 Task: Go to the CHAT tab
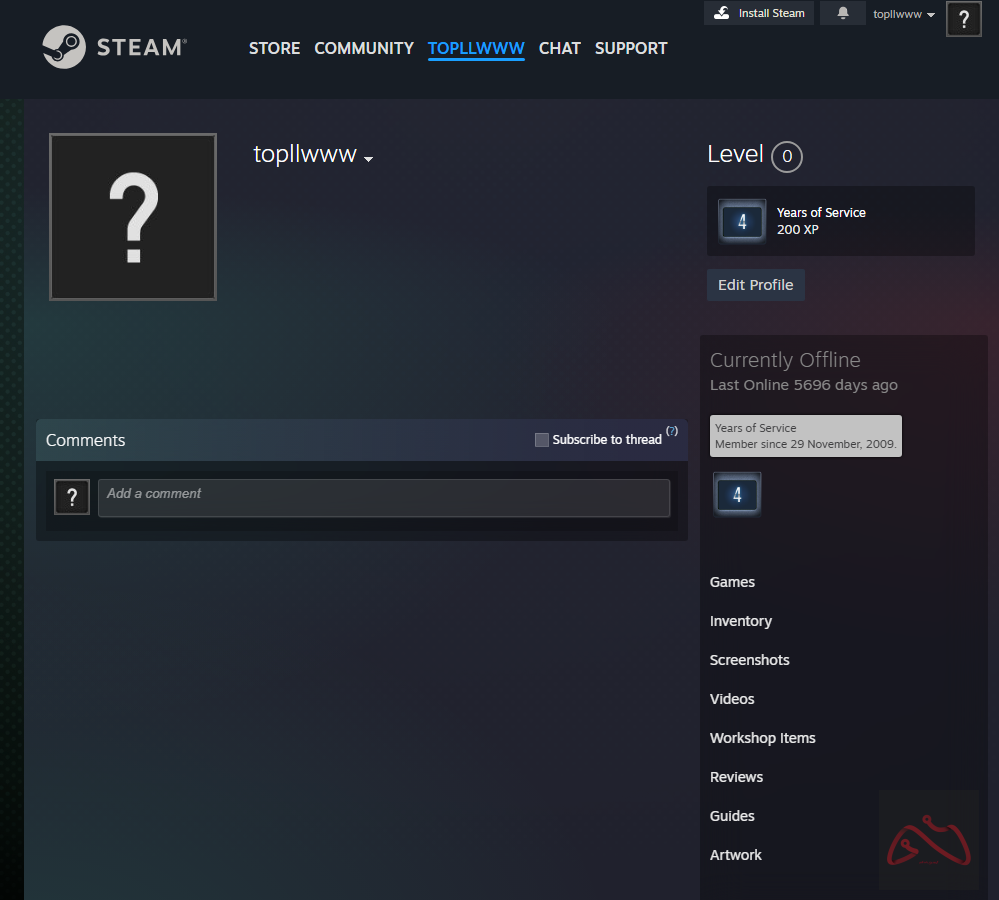(559, 48)
